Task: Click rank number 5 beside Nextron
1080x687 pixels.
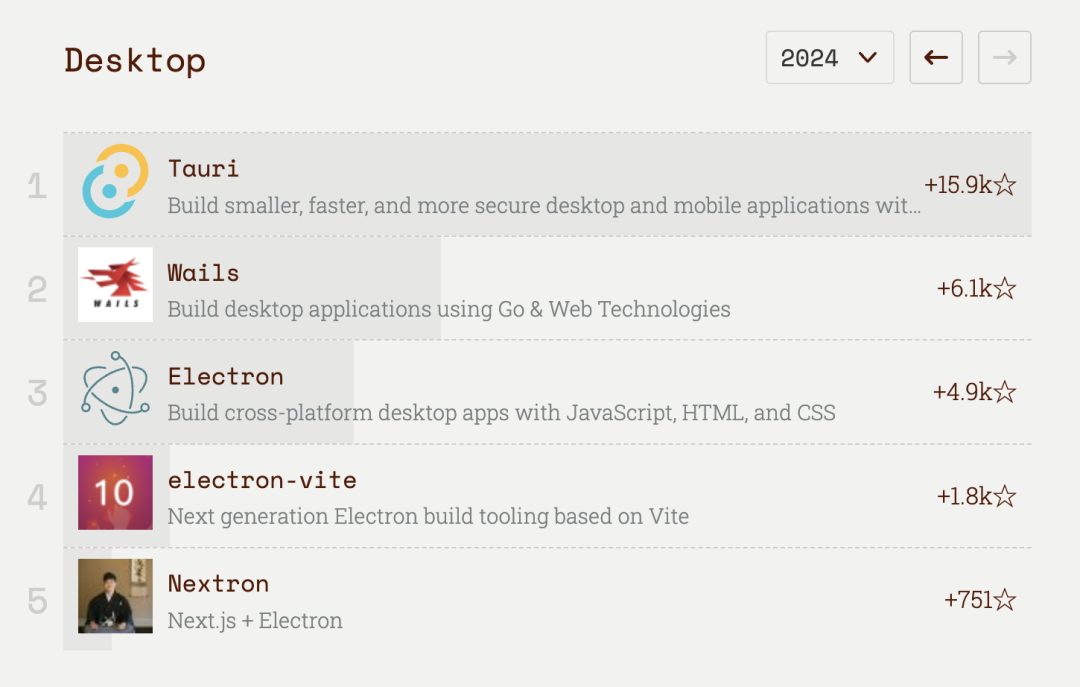Action: 37,601
